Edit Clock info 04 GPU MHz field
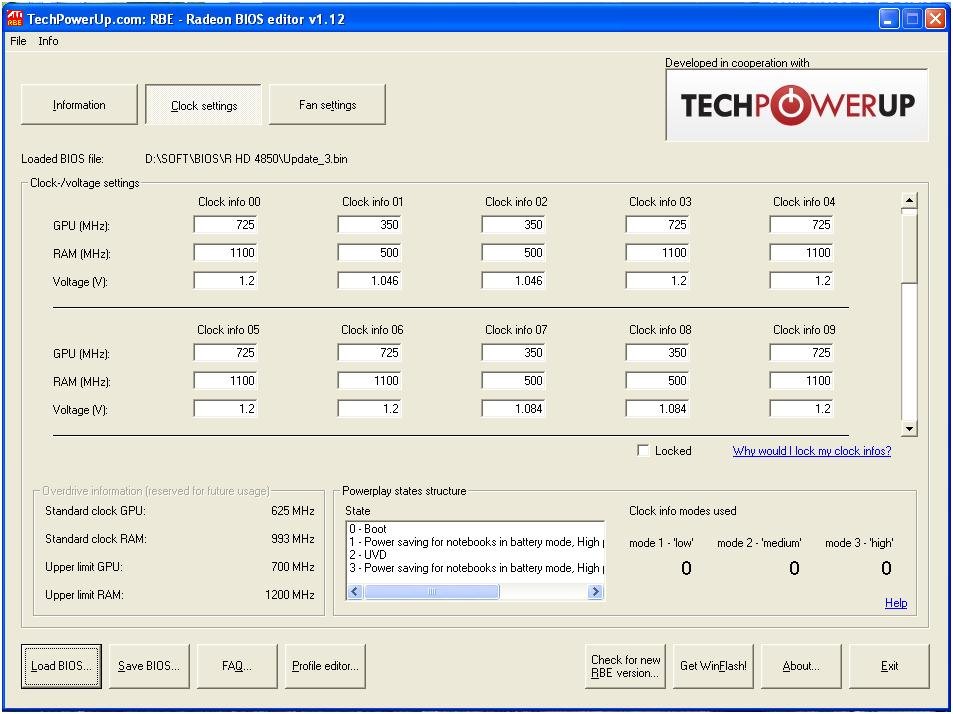 [x=802, y=225]
